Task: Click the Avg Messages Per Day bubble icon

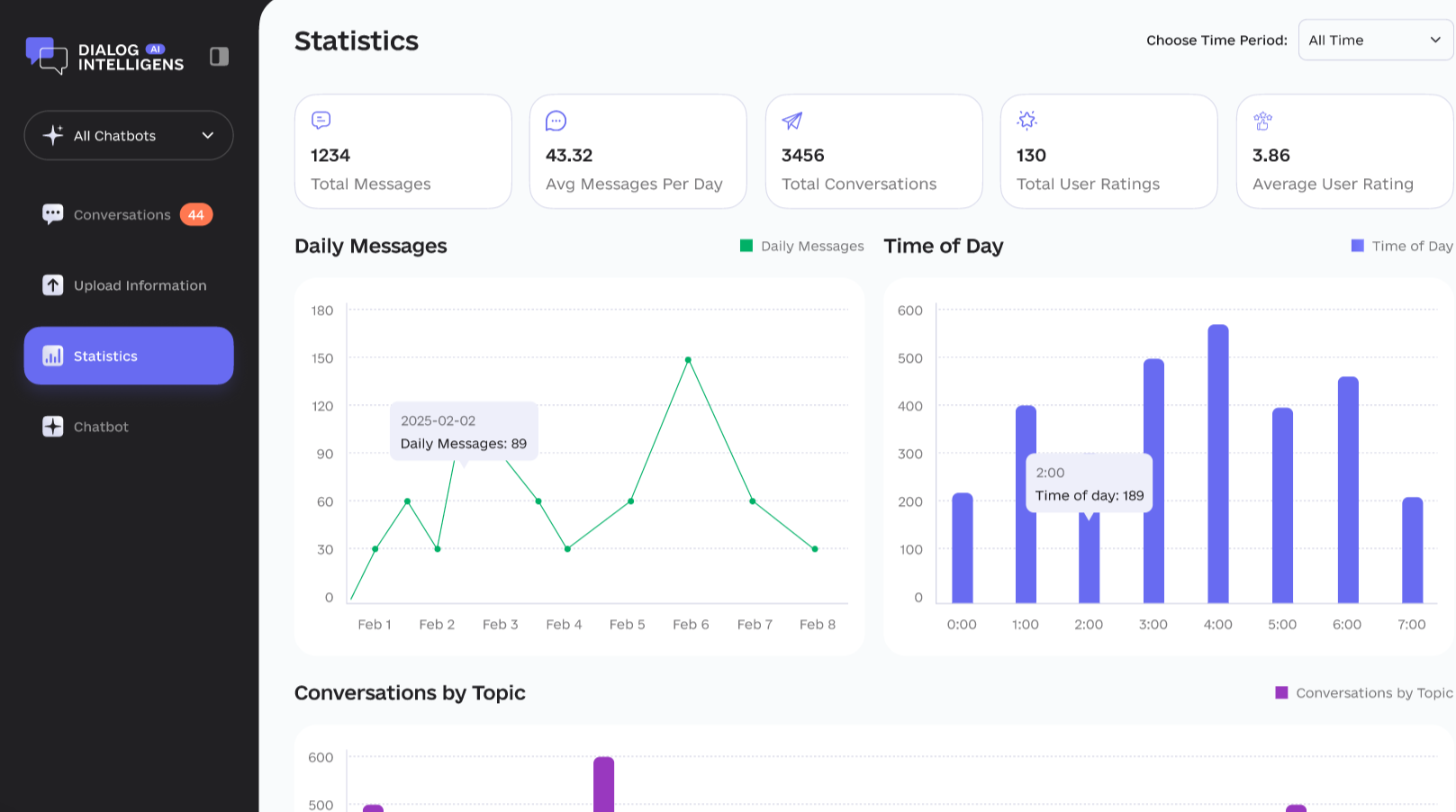Action: coord(556,121)
